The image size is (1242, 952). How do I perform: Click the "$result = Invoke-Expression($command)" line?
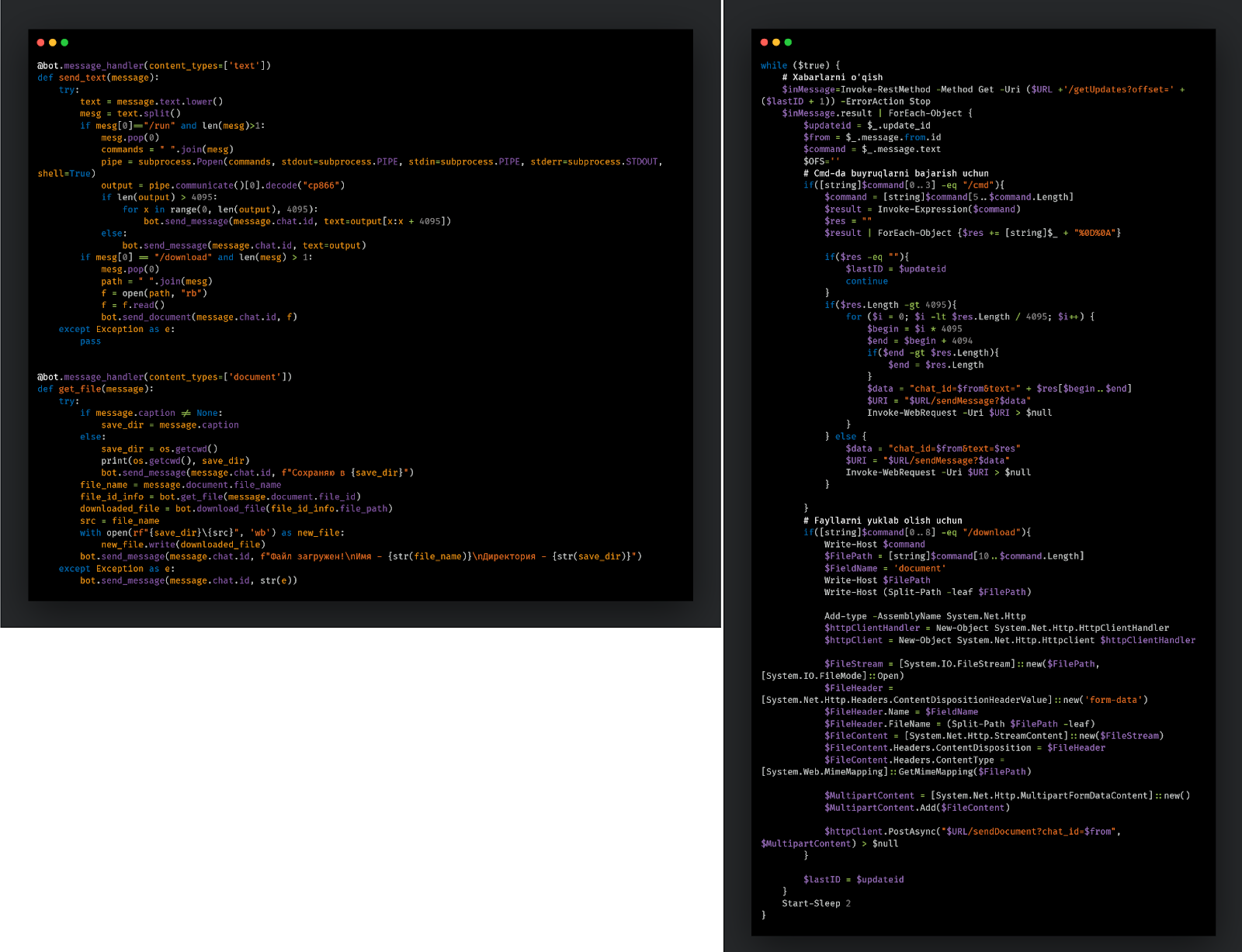[922, 209]
